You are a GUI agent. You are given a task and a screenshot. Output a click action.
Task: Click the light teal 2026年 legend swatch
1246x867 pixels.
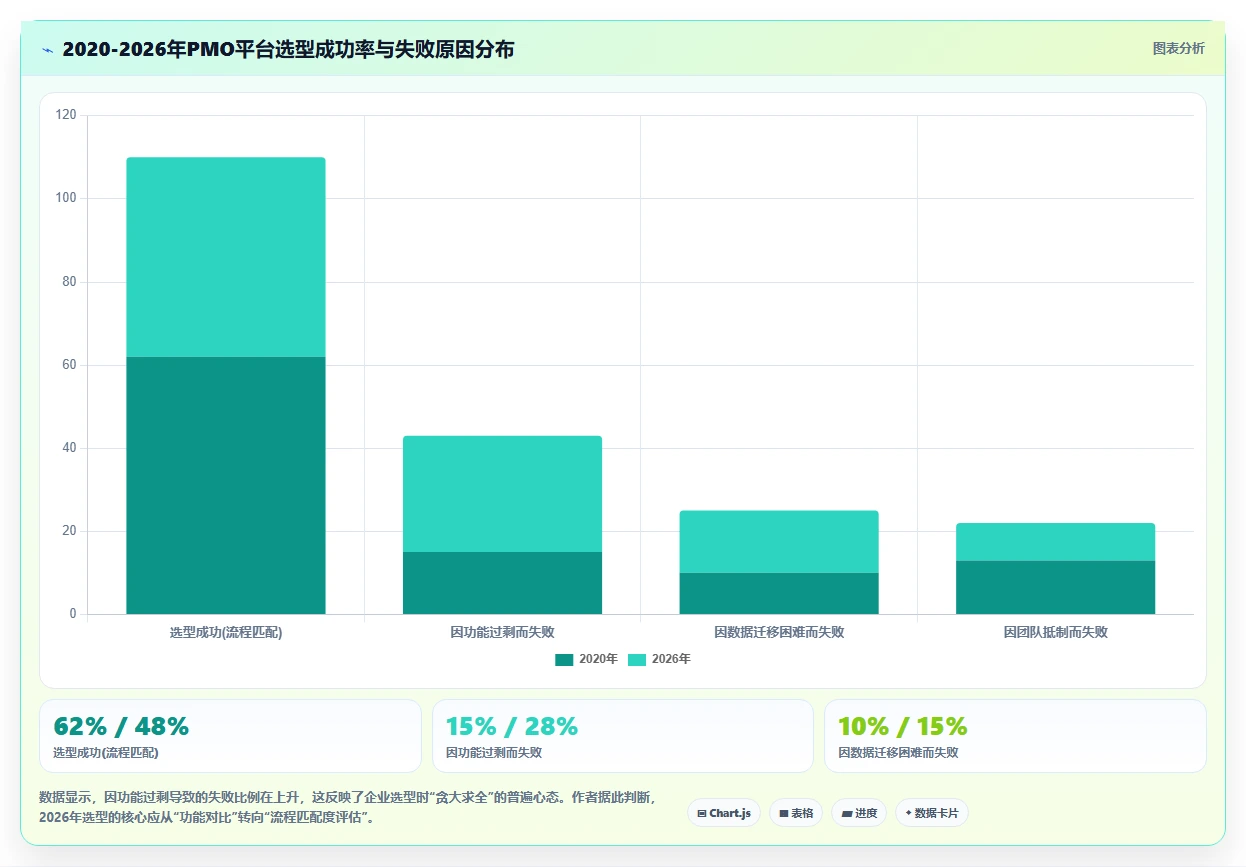637,659
